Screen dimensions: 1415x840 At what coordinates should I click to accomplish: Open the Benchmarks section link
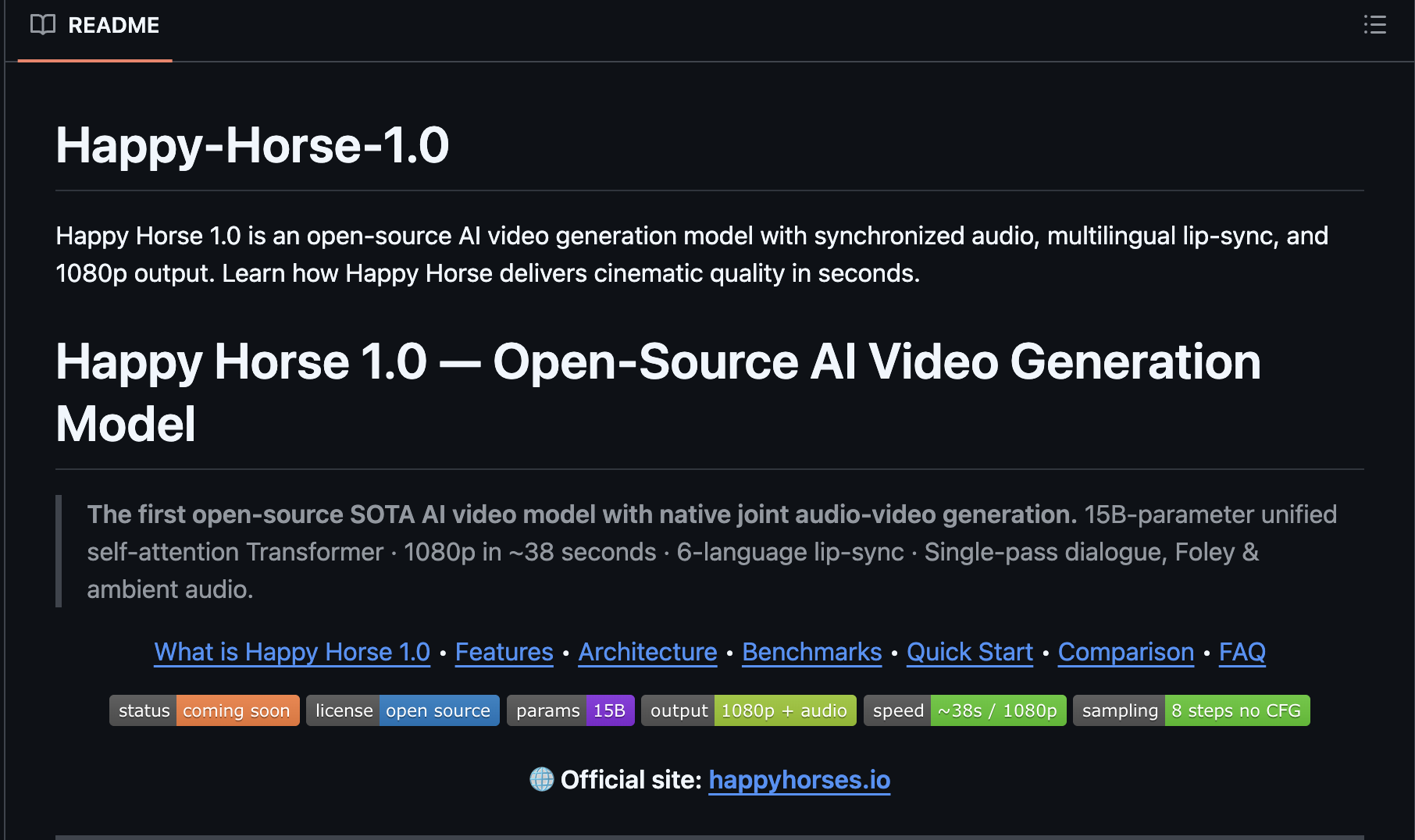811,652
